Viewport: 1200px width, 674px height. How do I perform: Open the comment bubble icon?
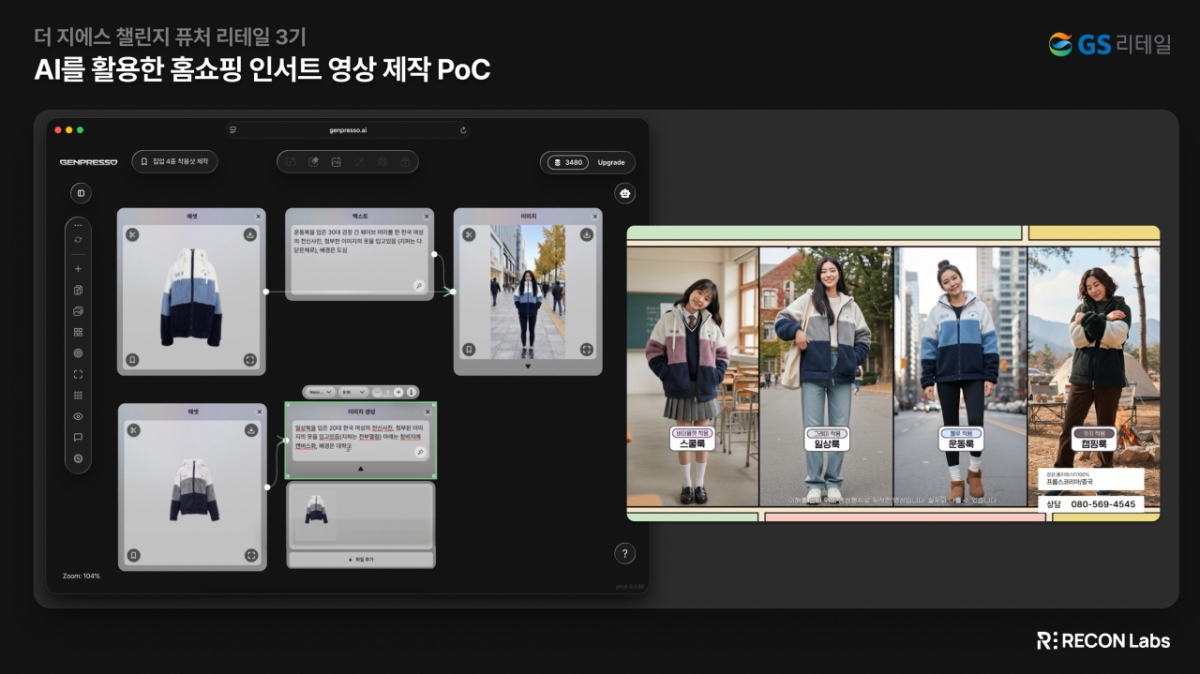point(78,437)
